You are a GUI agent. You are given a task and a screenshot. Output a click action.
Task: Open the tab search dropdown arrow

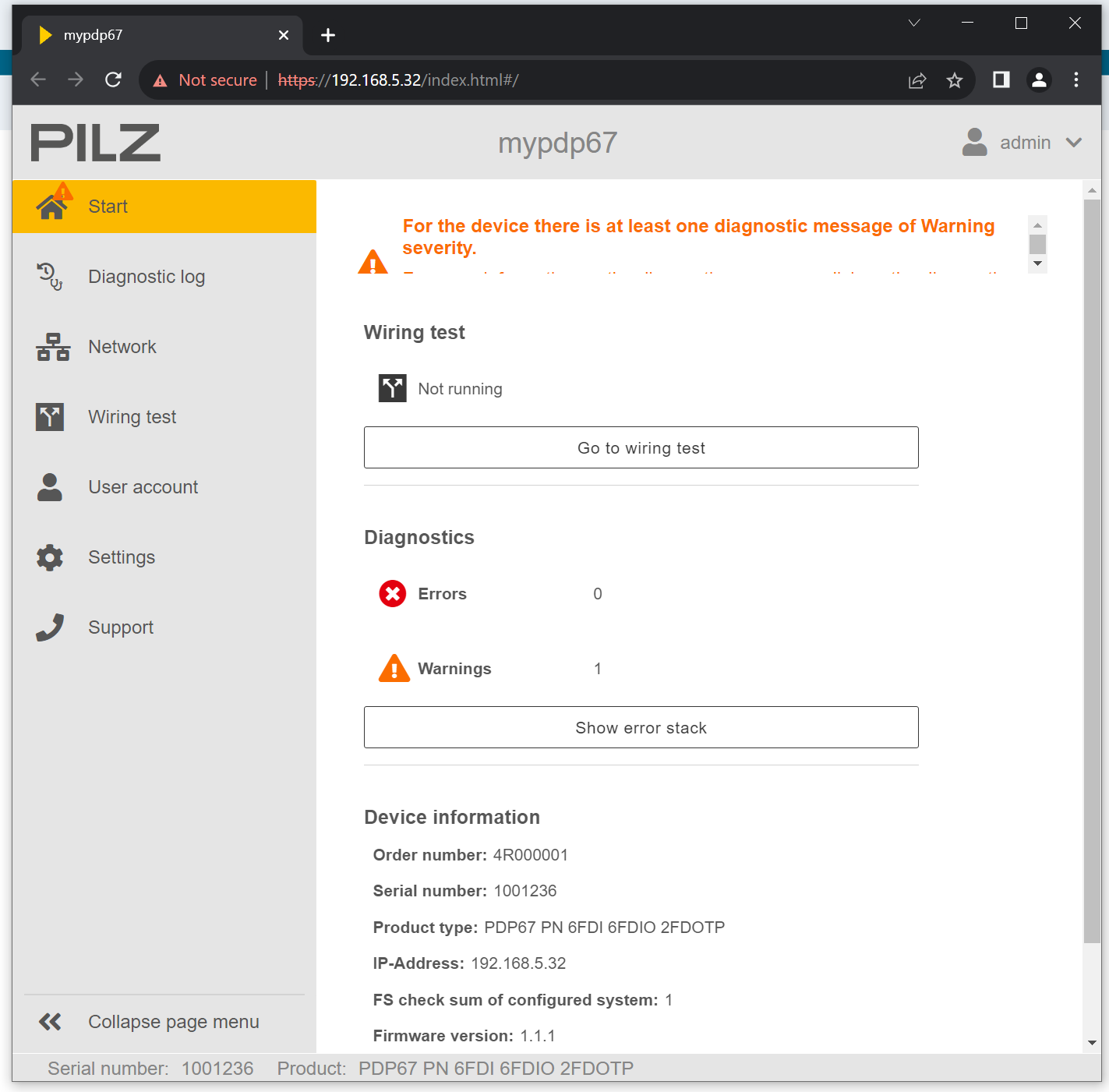pyautogui.click(x=914, y=23)
